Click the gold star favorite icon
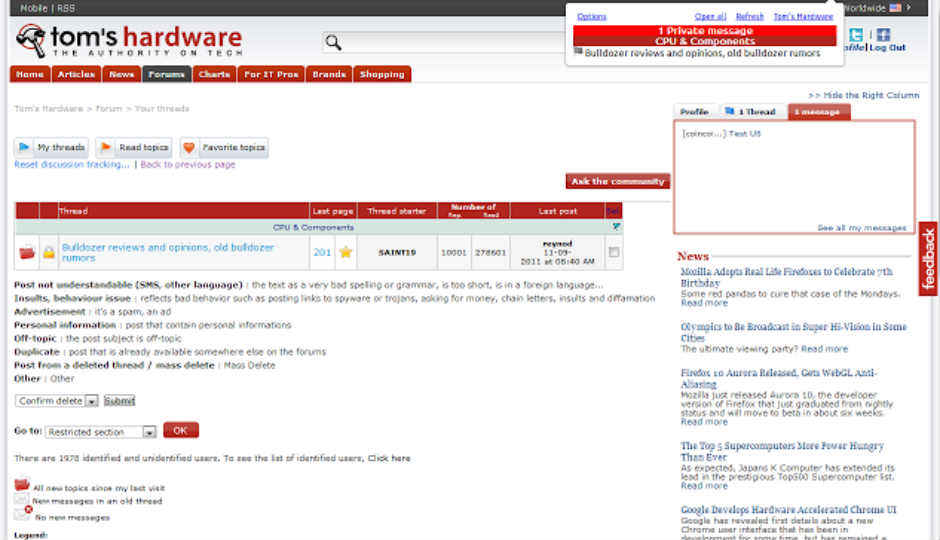 pyautogui.click(x=345, y=252)
